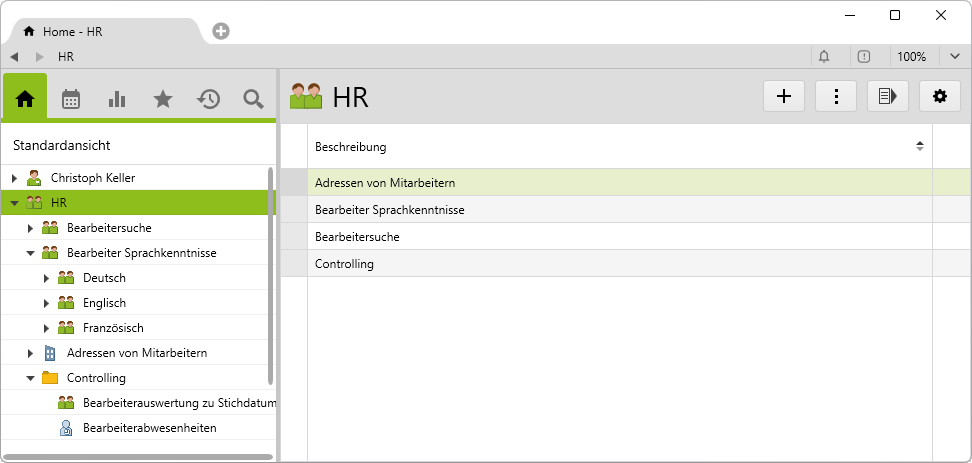Open the gear settings button

pyautogui.click(x=939, y=96)
